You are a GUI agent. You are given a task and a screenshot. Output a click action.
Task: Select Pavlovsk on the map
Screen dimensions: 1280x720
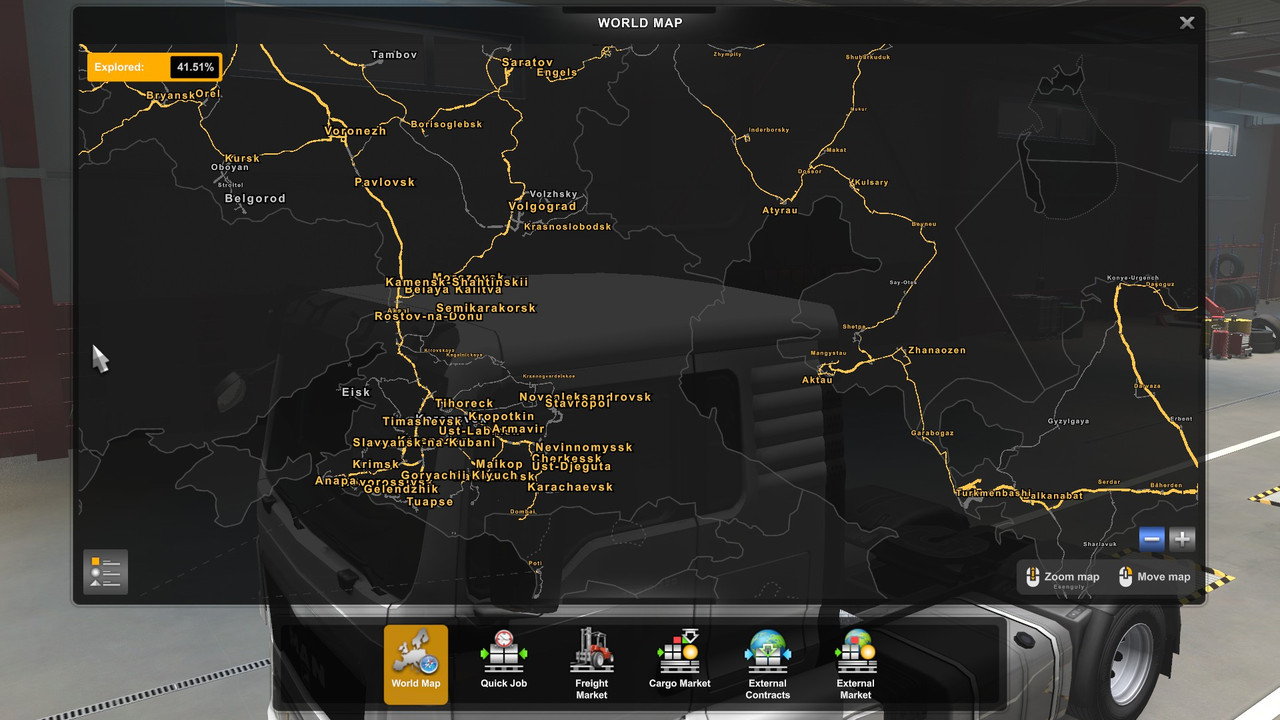(385, 182)
